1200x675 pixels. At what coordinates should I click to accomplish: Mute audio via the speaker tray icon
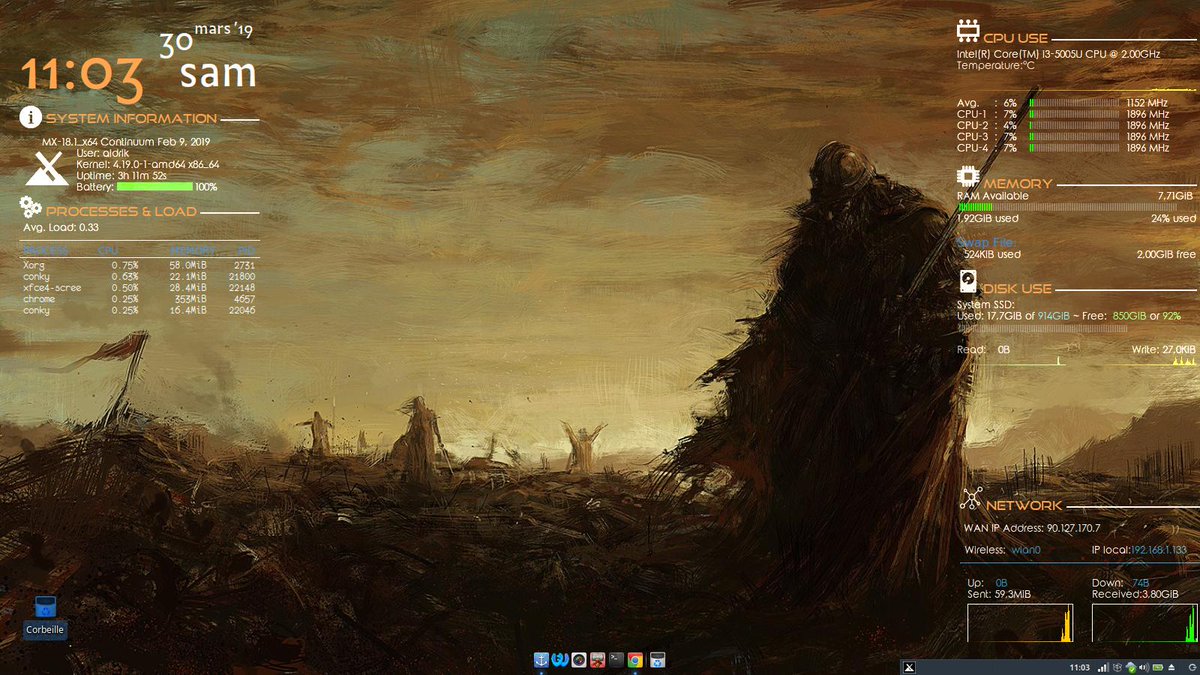click(1143, 667)
